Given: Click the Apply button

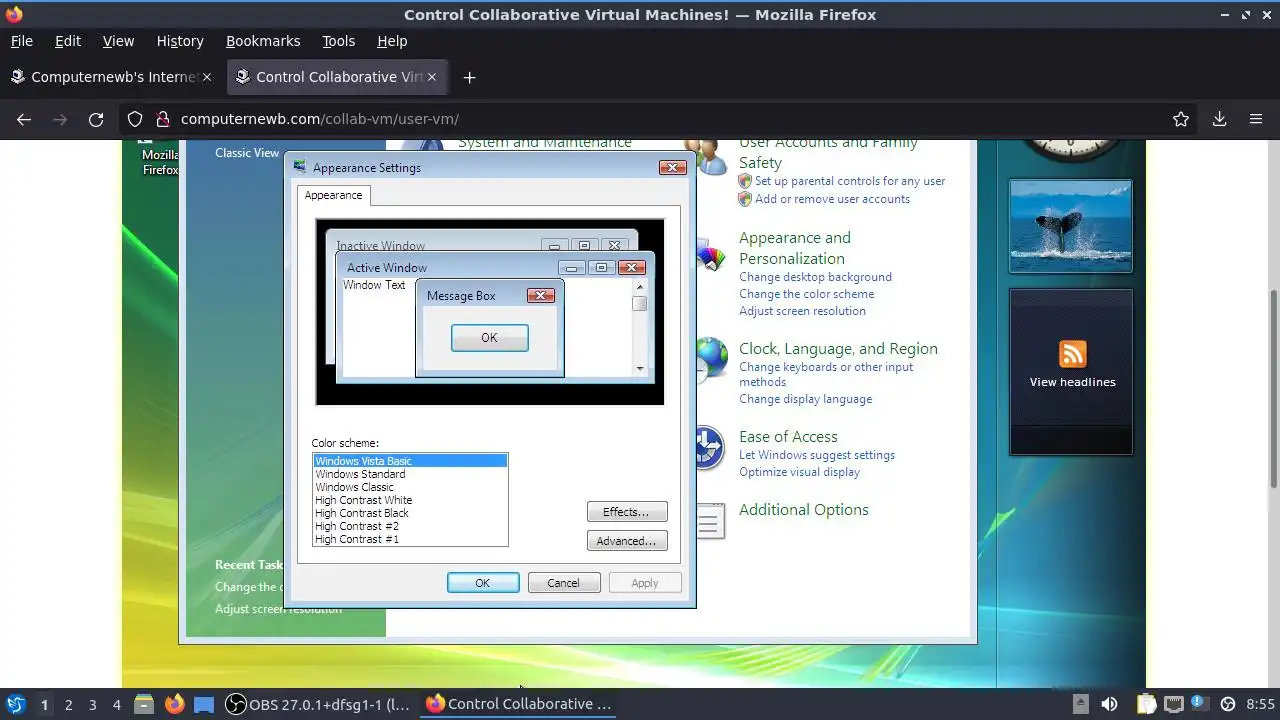Looking at the screenshot, I should [645, 583].
